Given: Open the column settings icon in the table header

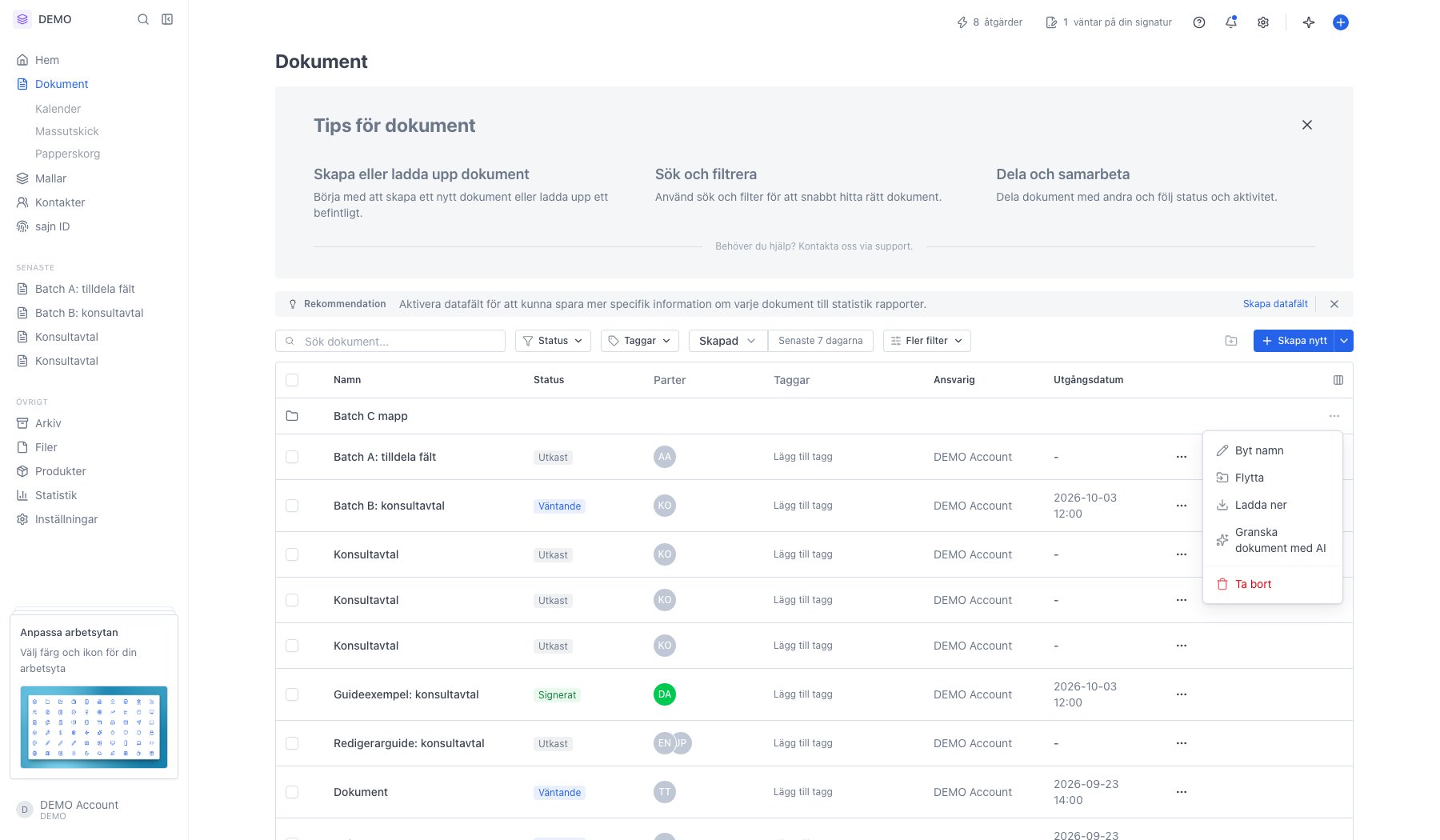Looking at the screenshot, I should [1338, 380].
